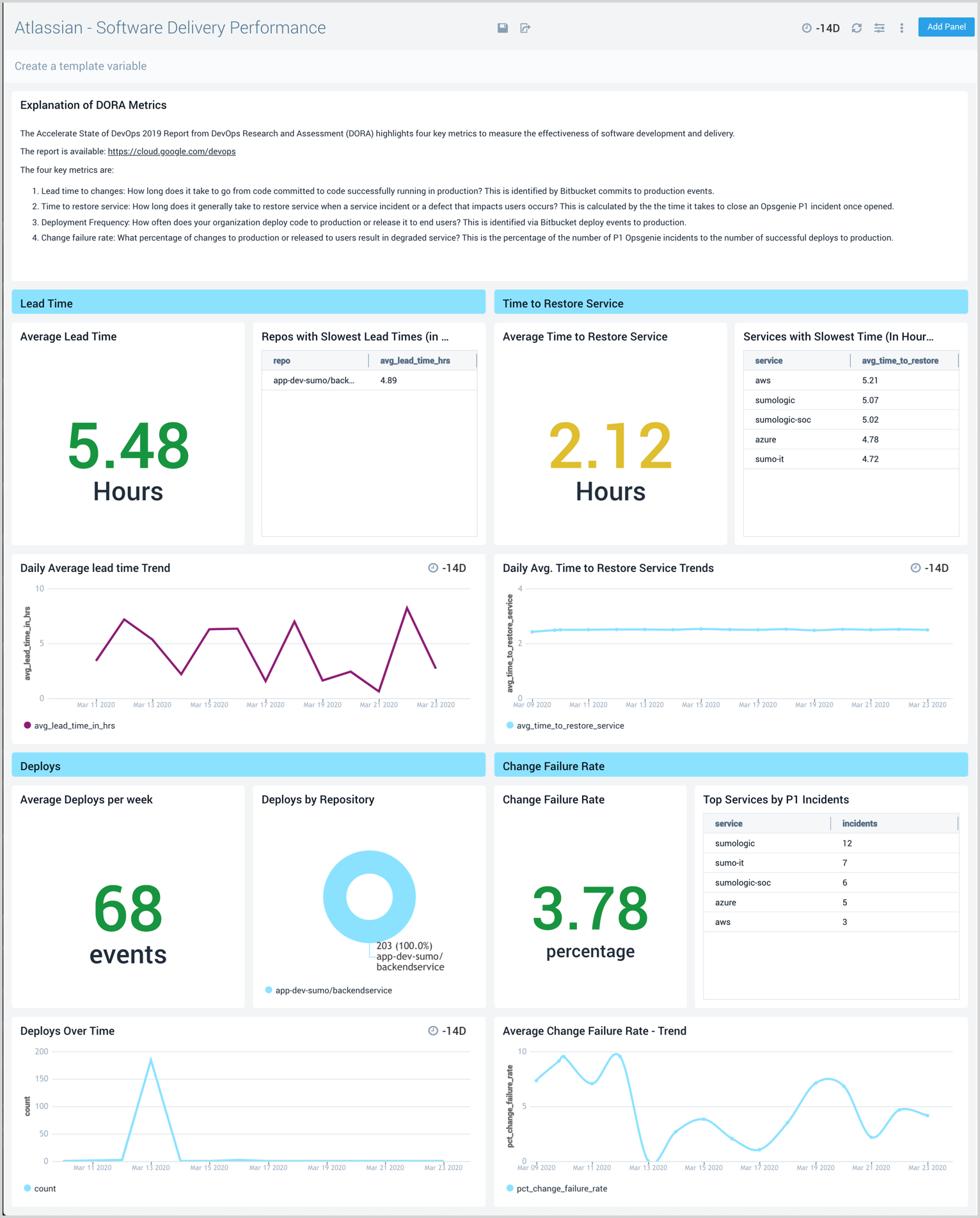Click the -14D clock on Deploys Over Time

447,1031
